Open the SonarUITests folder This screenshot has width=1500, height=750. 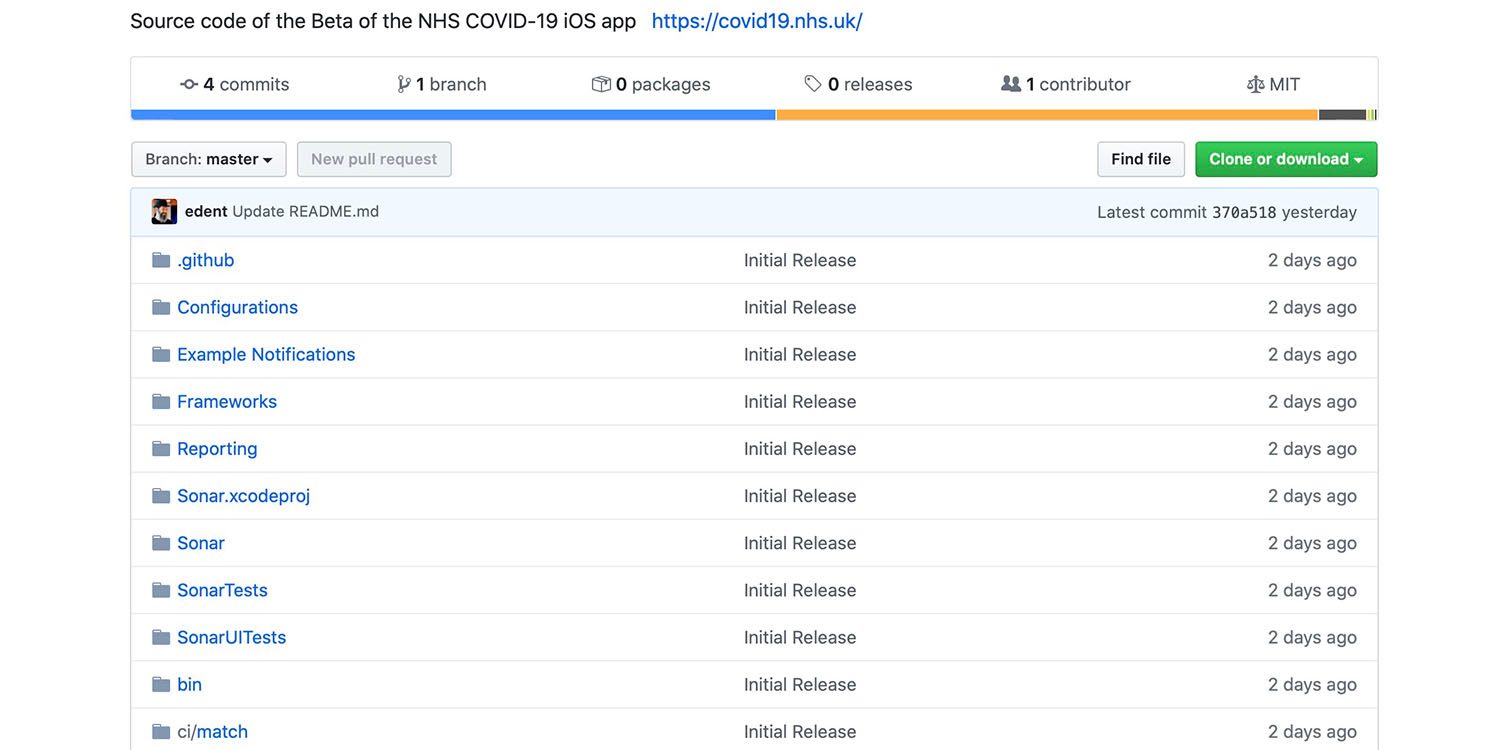[x=232, y=637]
